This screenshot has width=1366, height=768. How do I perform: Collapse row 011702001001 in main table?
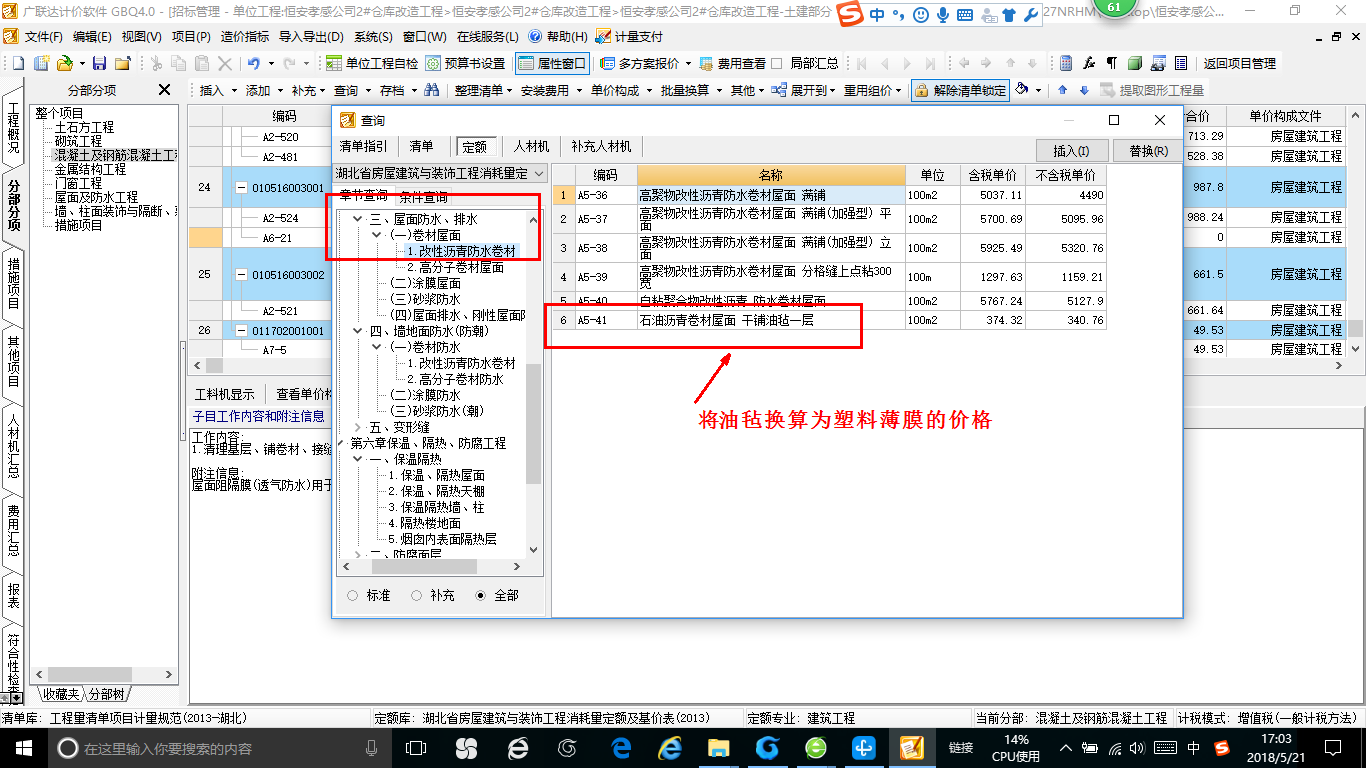point(241,330)
